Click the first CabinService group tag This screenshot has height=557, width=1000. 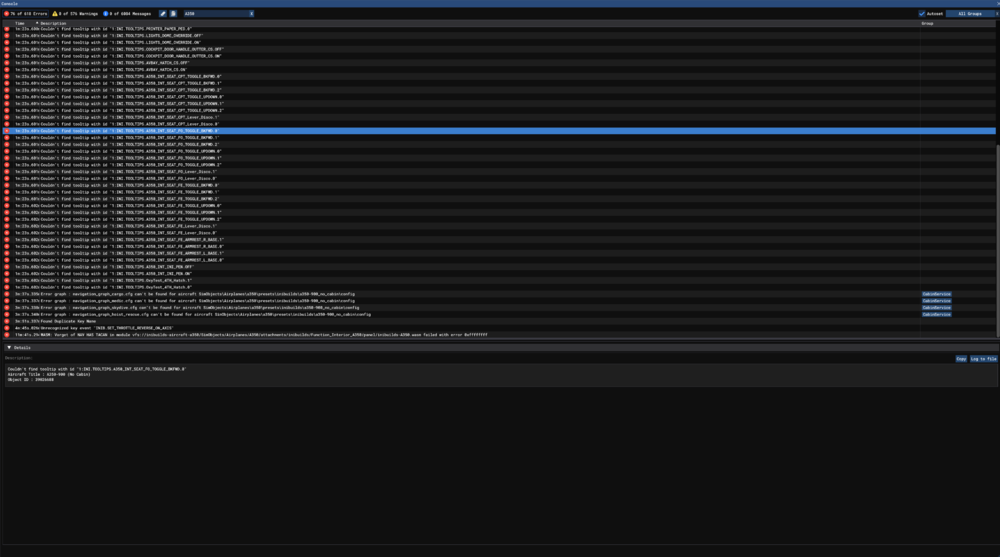[x=937, y=294]
